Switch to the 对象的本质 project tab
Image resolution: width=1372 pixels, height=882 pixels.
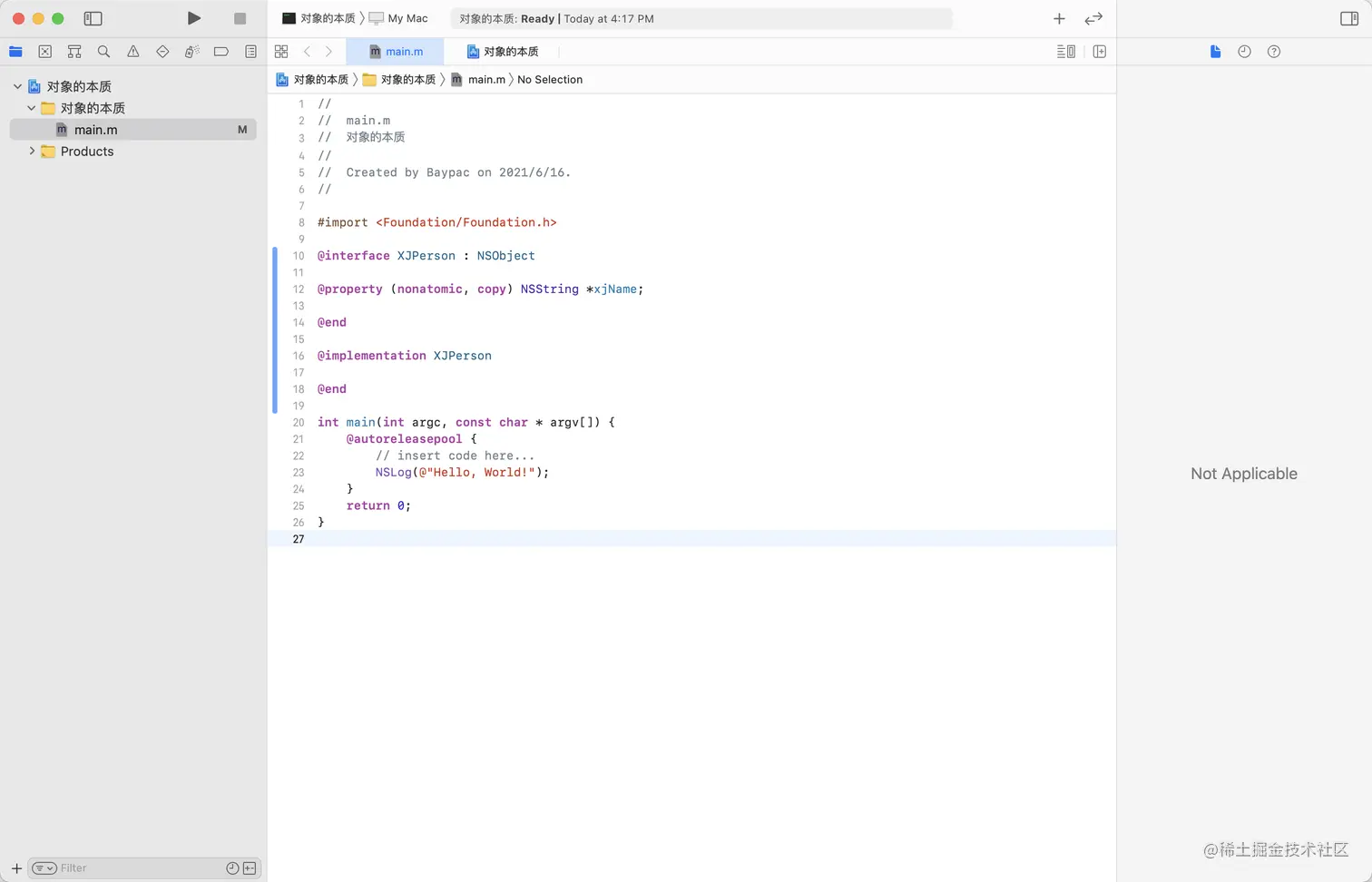[502, 52]
